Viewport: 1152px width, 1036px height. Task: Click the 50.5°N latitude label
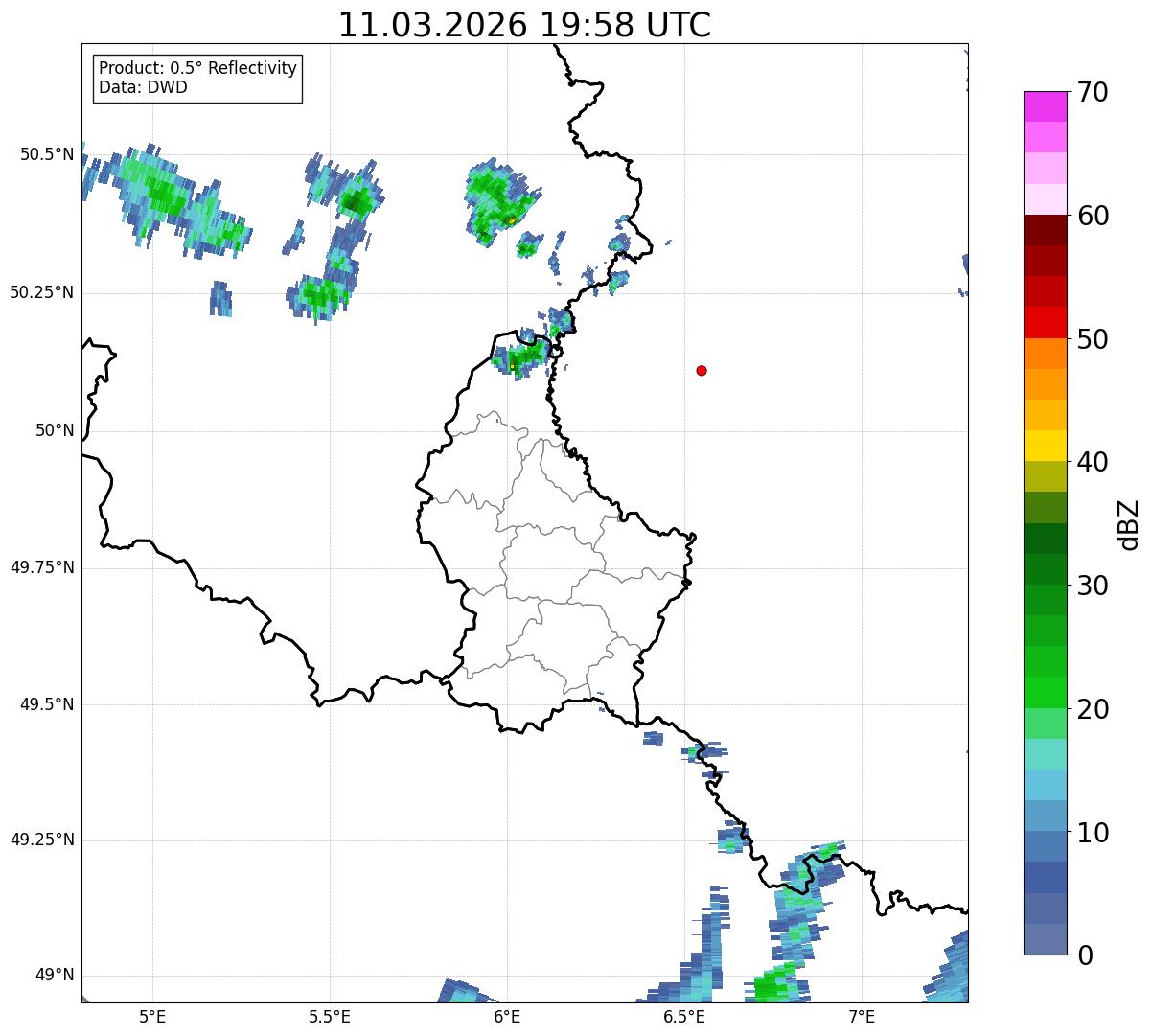tap(47, 154)
